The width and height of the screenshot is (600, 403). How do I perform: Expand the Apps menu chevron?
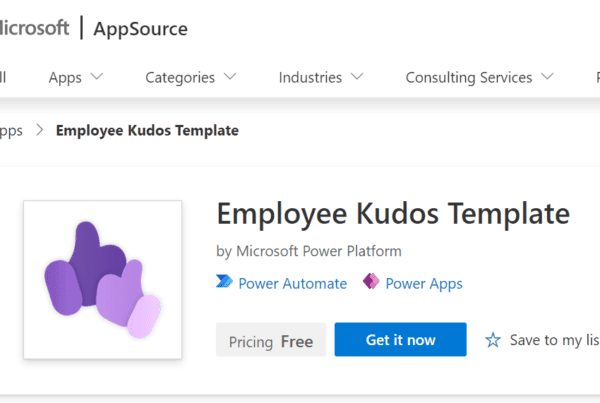[x=97, y=77]
